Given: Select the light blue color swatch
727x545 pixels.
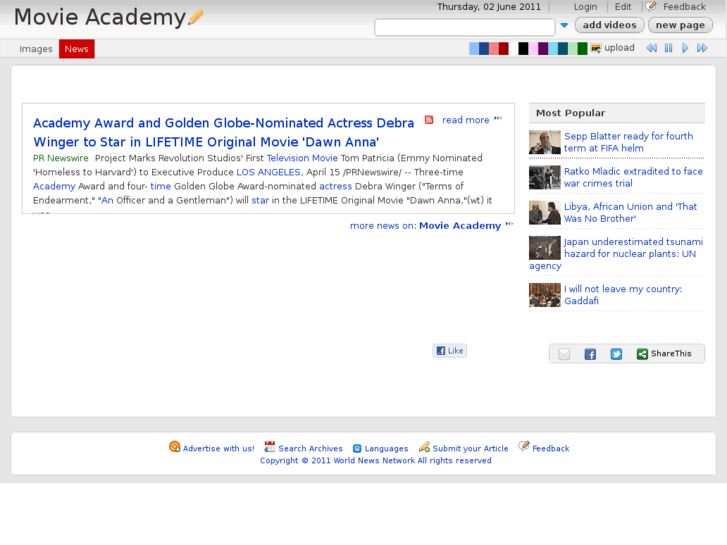Looking at the screenshot, I should pos(474,49).
